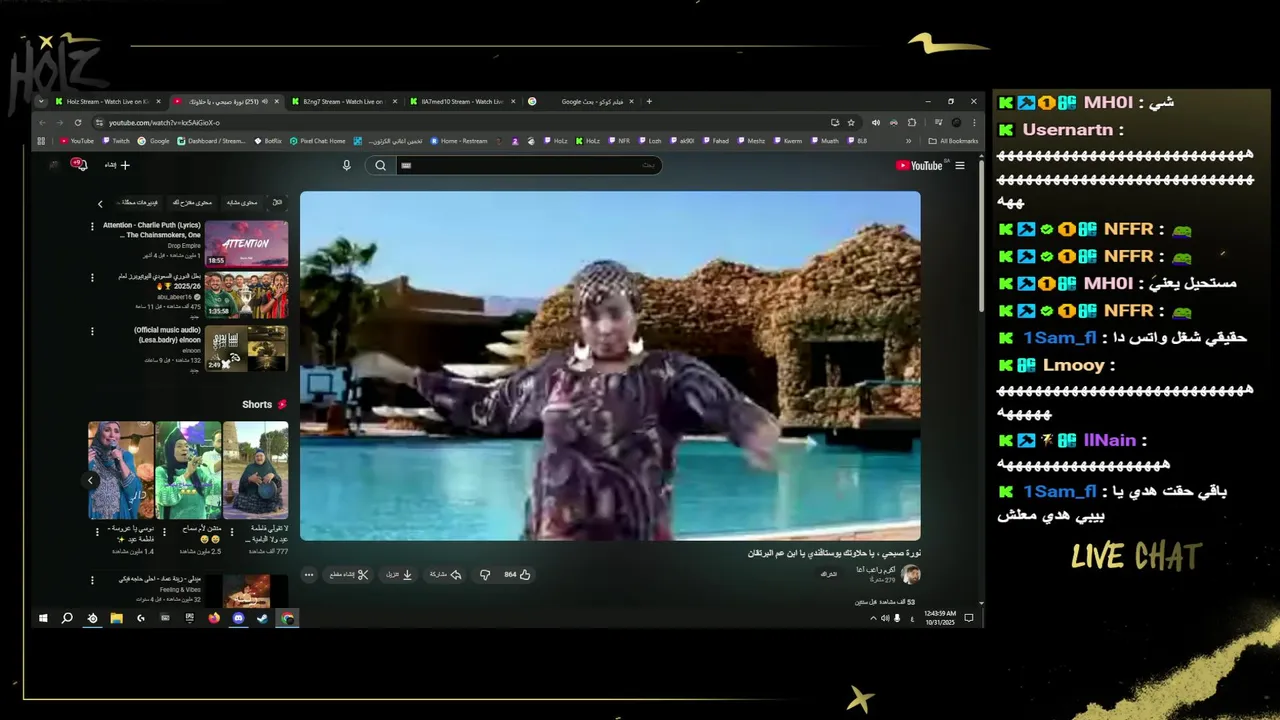Switch to the Holz Stream browser tab
Screen dimensions: 1280x720
107,101
